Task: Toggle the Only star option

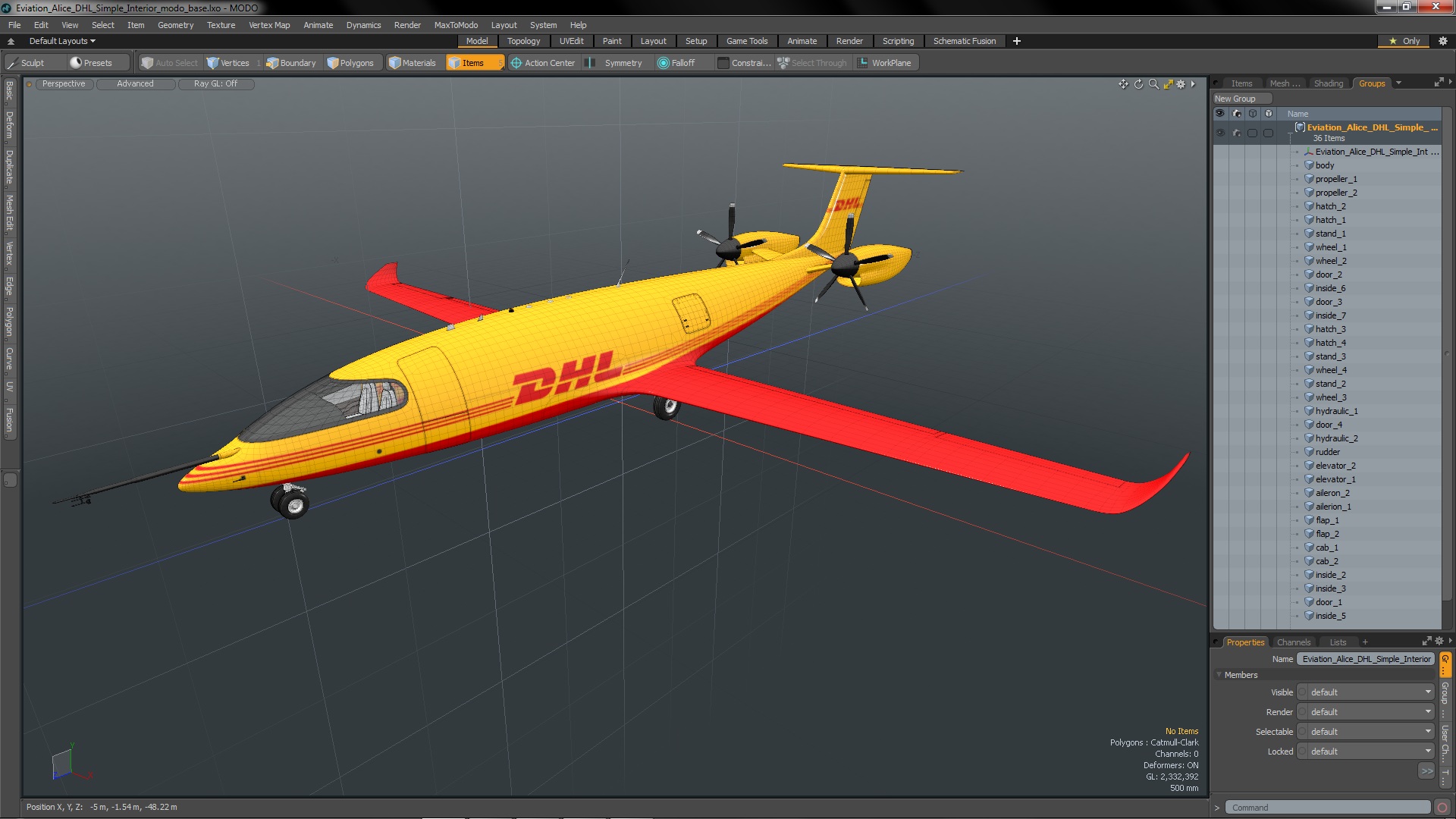Action: (x=1404, y=41)
